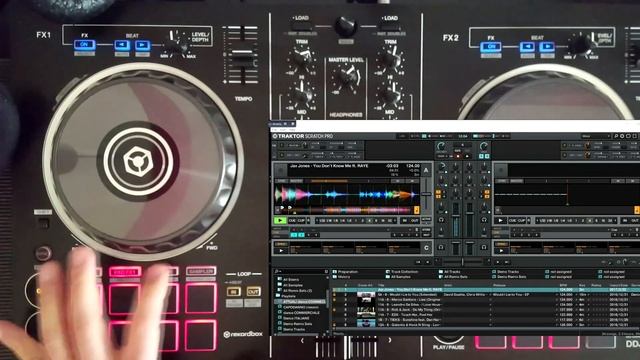This screenshot has width=640, height=360.
Task: Set loop OUT point on deck A
Action: pyautogui.click(x=415, y=220)
